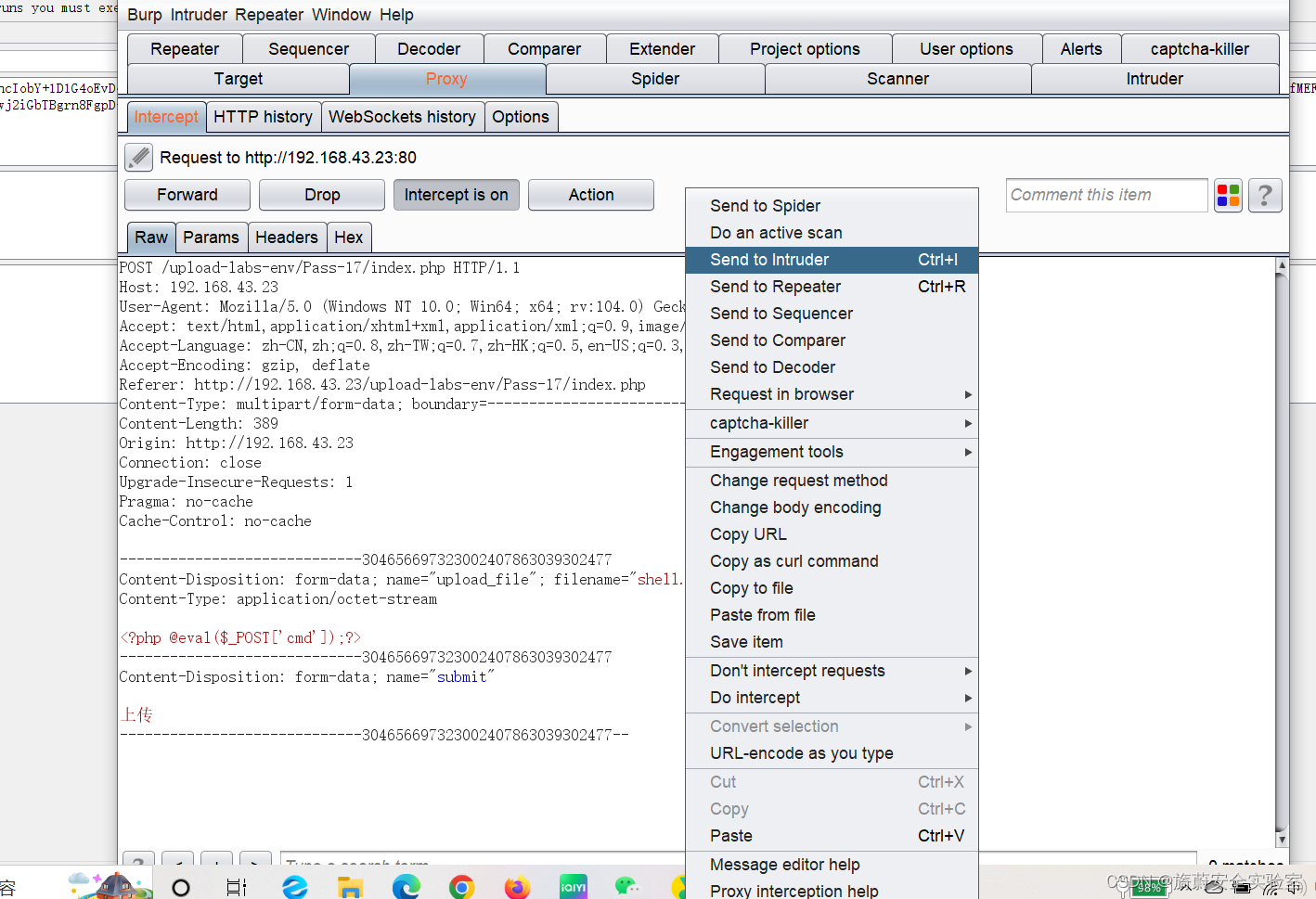This screenshot has width=1316, height=899.
Task: Expand Engagement tools submenu
Action: pyautogui.click(x=832, y=452)
